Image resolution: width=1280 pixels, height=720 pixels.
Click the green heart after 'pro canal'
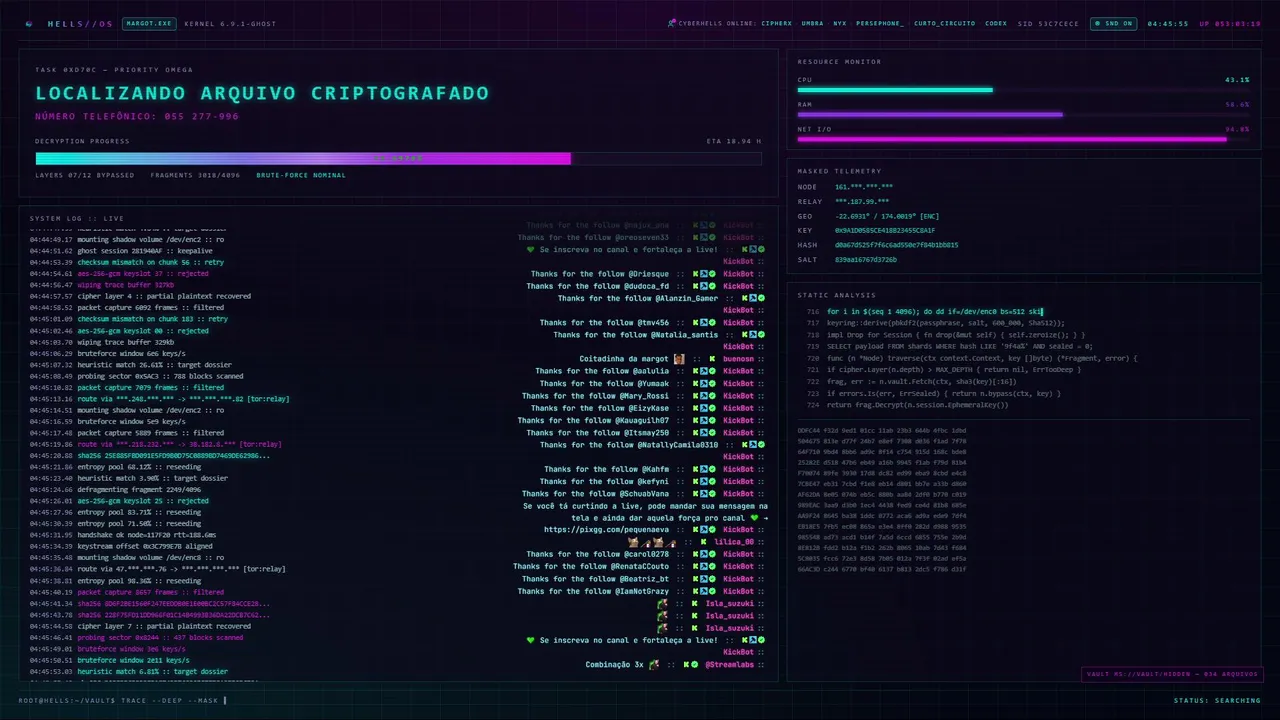tap(754, 518)
